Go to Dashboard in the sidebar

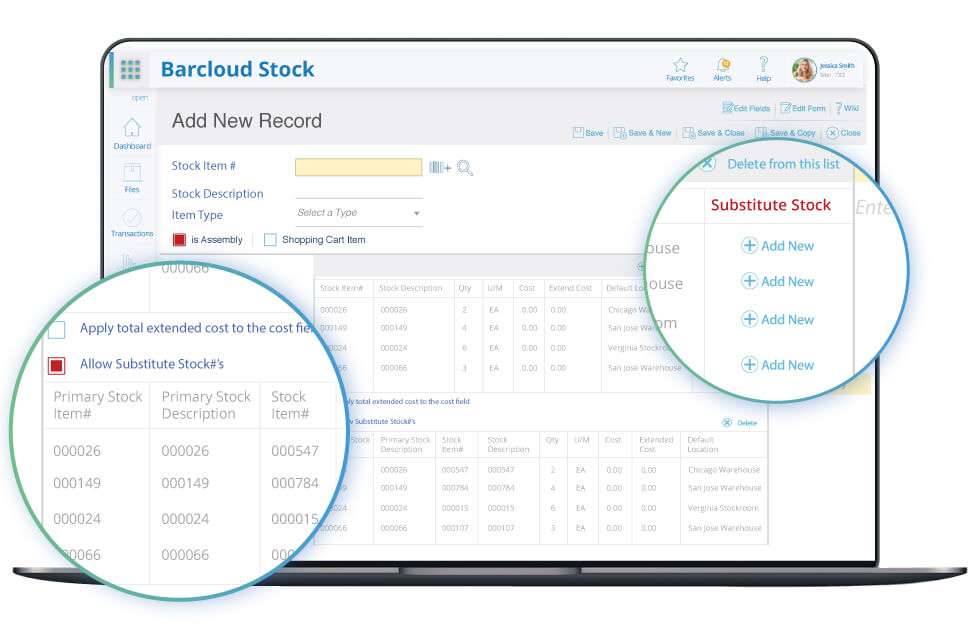132,133
